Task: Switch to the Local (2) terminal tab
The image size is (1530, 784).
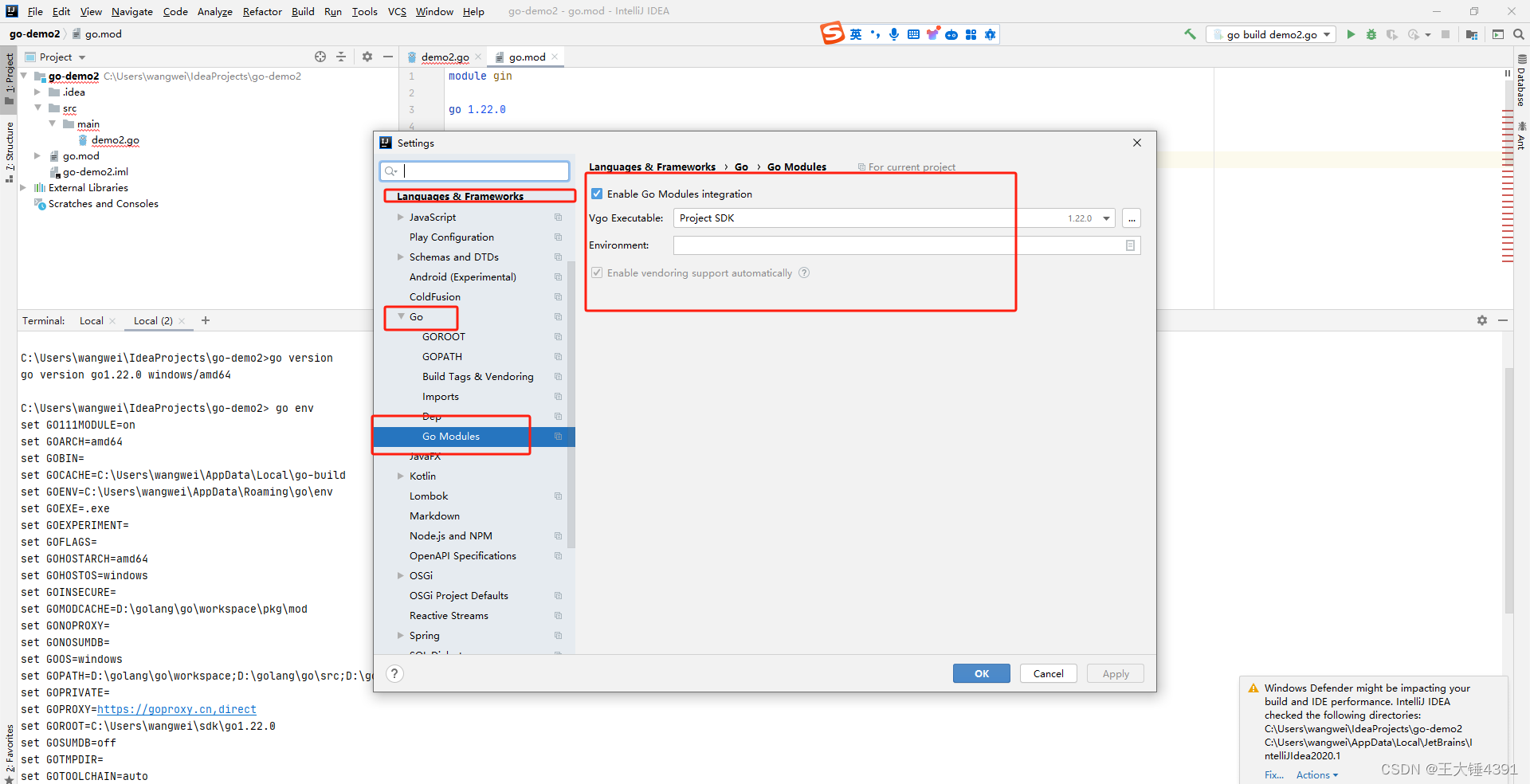Action: pos(153,320)
